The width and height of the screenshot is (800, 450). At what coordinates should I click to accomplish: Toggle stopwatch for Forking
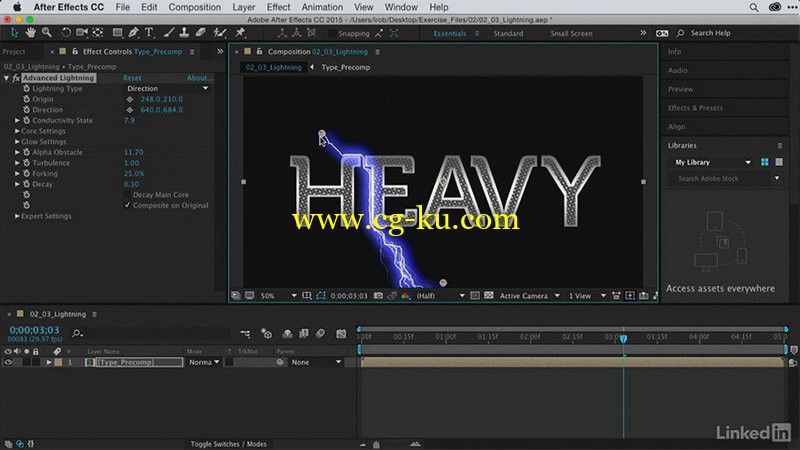click(x=27, y=173)
